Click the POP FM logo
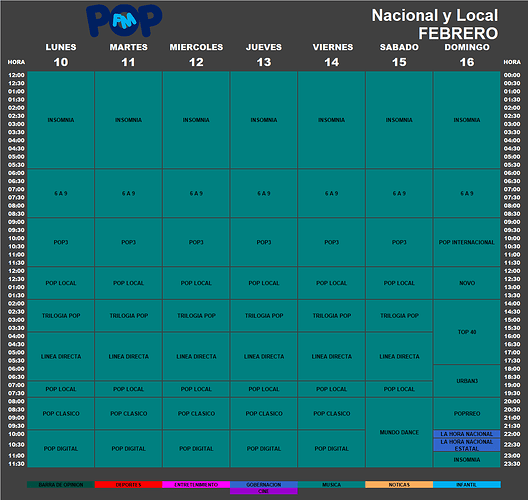The image size is (528, 500). point(124,20)
